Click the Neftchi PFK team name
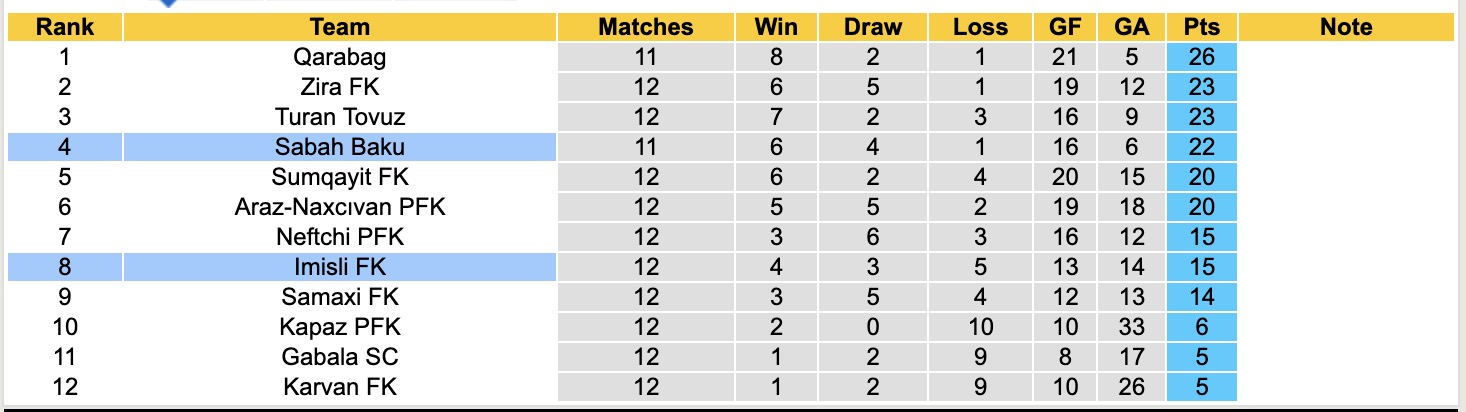Image resolution: width=1466 pixels, height=412 pixels. pyautogui.click(x=339, y=237)
